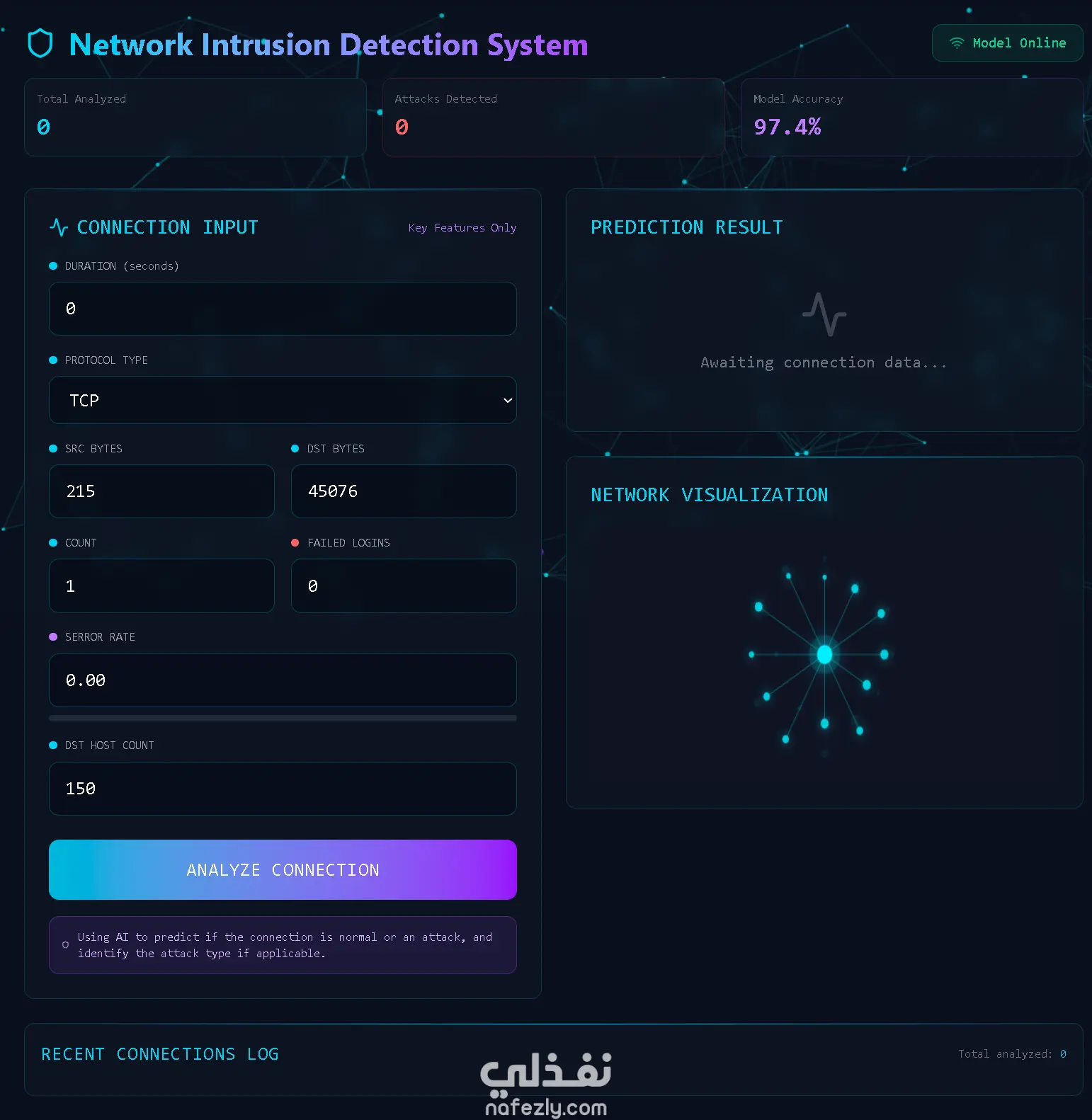Click the Duration seconds input field
The height and width of the screenshot is (1120, 1092).
[283, 309]
